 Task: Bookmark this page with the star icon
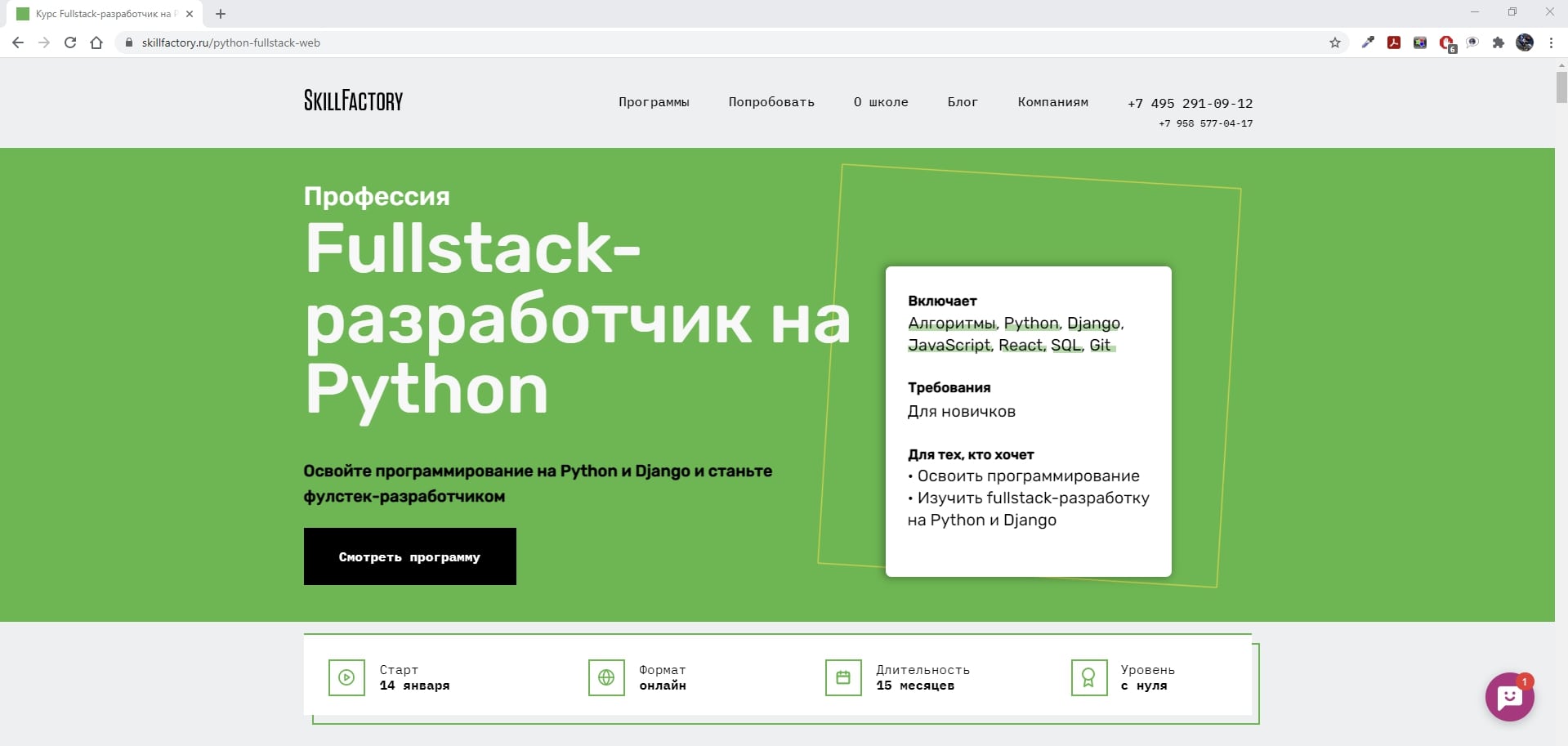[1335, 42]
